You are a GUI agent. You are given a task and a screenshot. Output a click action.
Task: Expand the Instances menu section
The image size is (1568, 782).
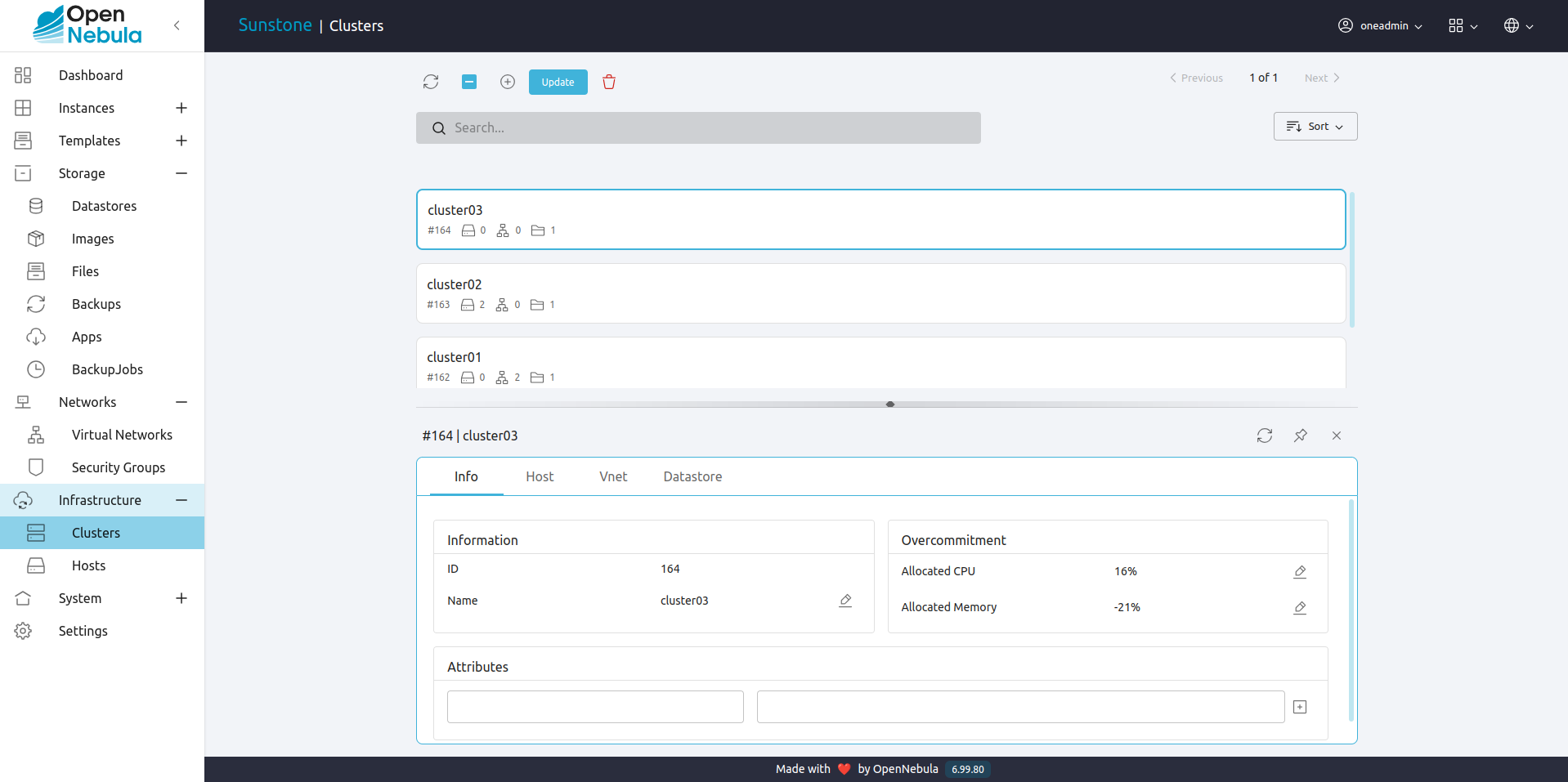pos(181,108)
